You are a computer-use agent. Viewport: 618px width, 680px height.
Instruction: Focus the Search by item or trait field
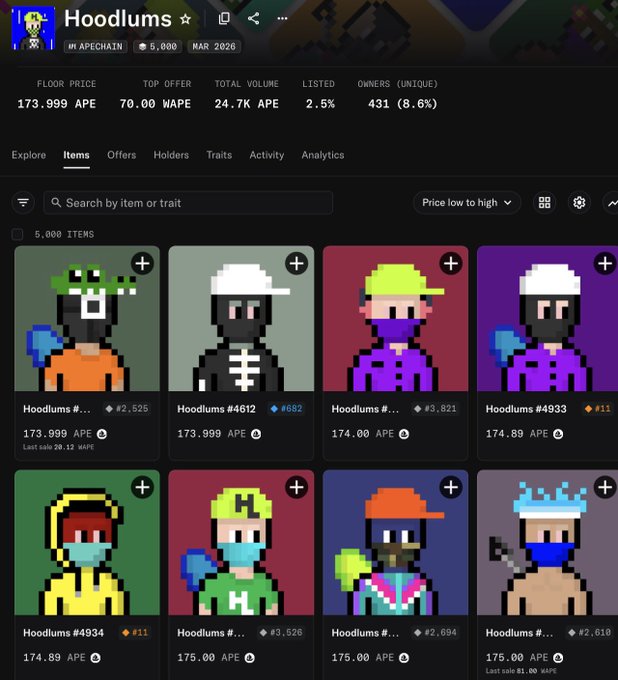[x=188, y=203]
